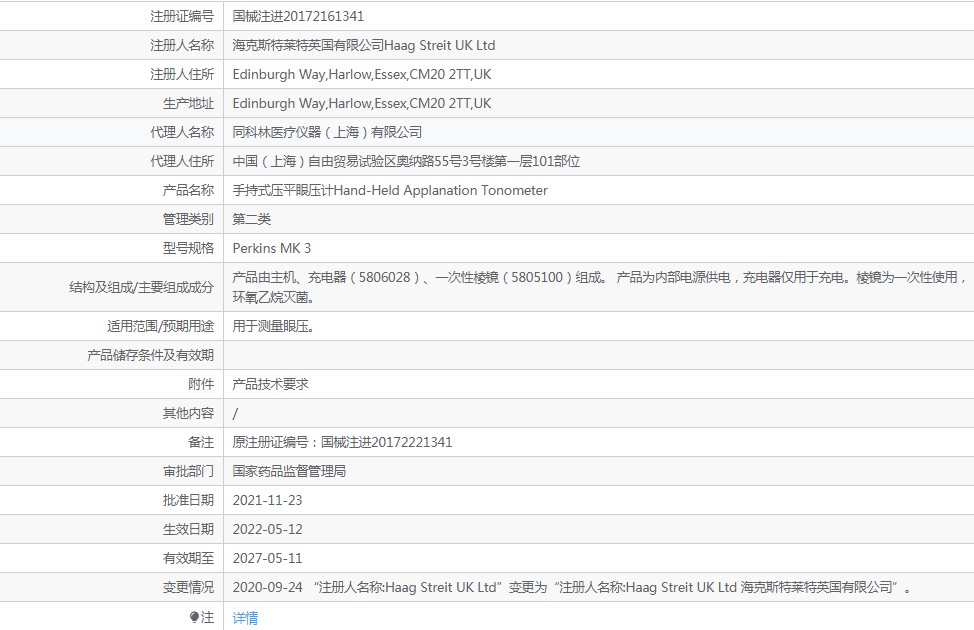The image size is (974, 630).
Task: Click the 附件 label
Action: click(x=201, y=385)
